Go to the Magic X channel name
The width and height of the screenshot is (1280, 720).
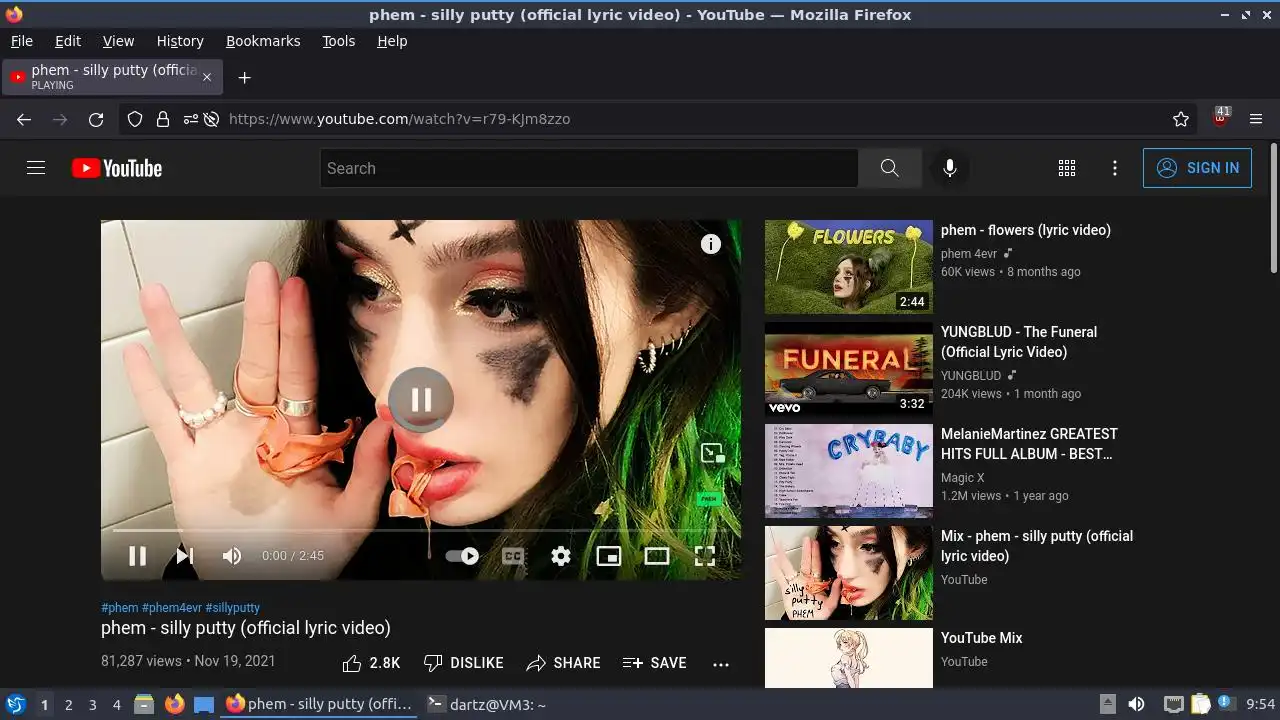963,478
